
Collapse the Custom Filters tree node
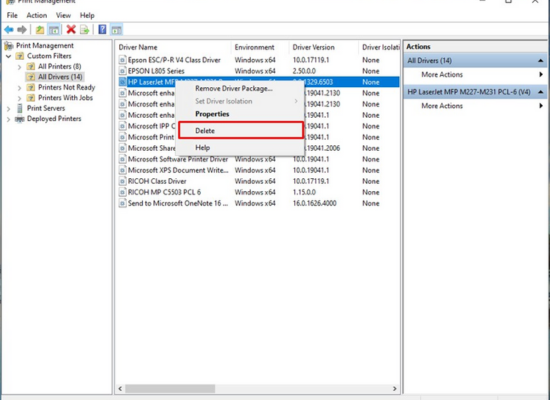click(9, 56)
